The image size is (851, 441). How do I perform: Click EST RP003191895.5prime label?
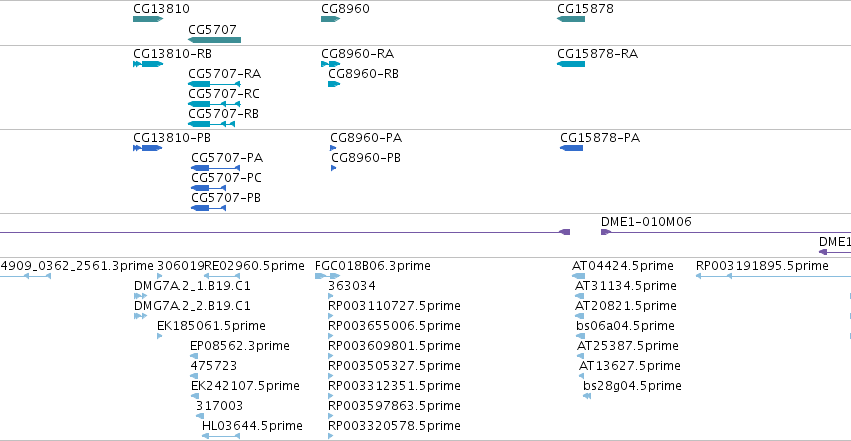(762, 266)
